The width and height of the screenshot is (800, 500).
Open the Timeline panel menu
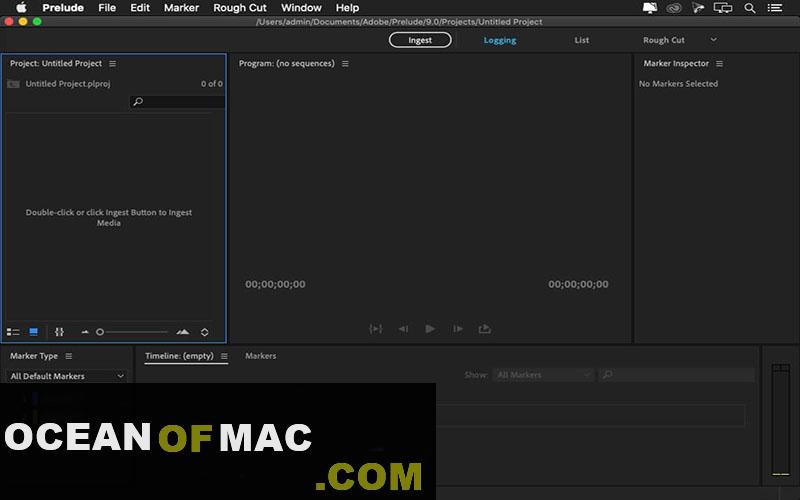224,356
